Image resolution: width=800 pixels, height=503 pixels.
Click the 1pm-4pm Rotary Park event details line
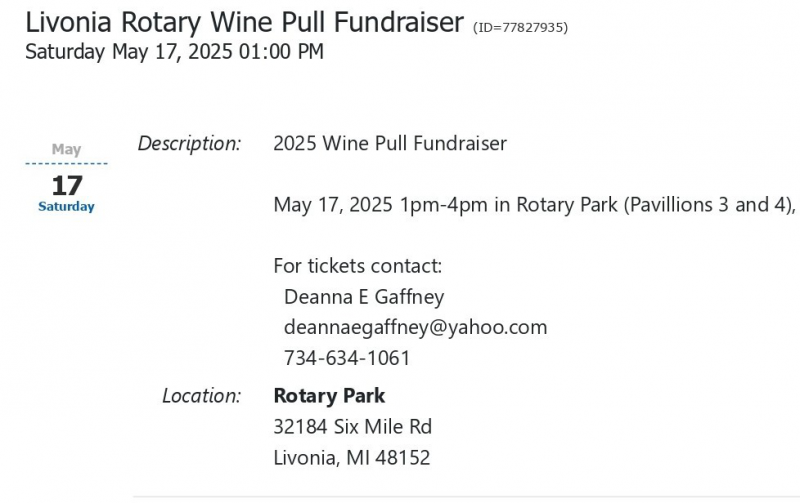(x=535, y=205)
